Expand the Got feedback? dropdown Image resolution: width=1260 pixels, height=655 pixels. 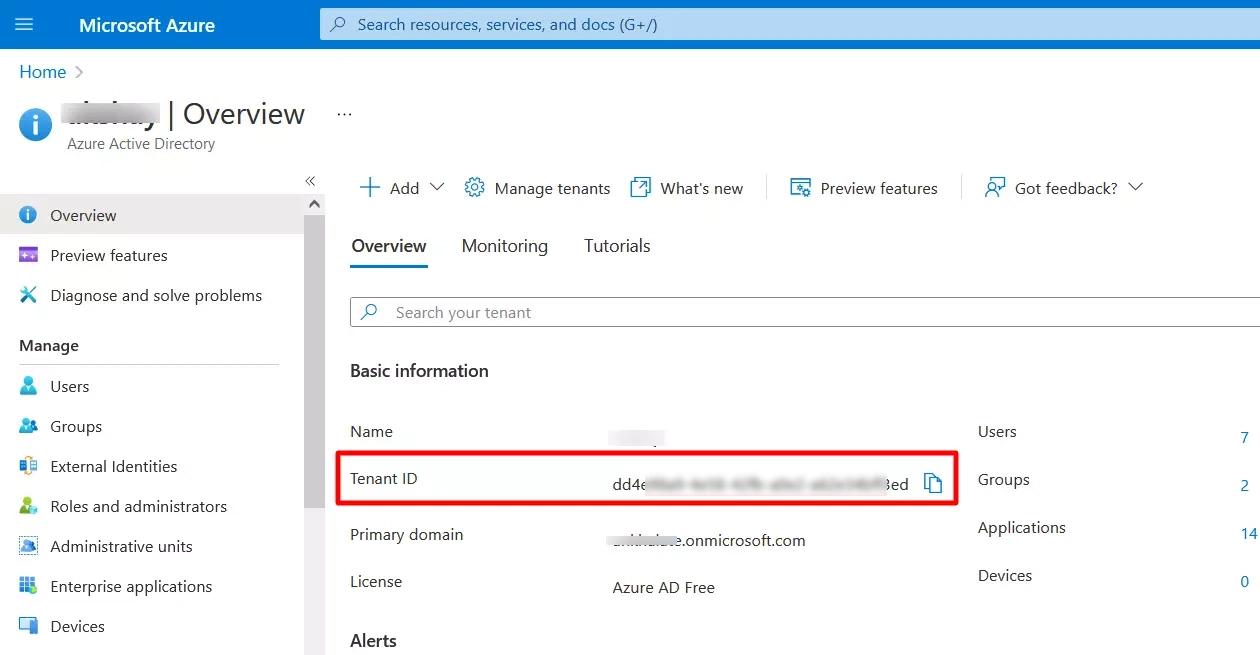(1135, 187)
